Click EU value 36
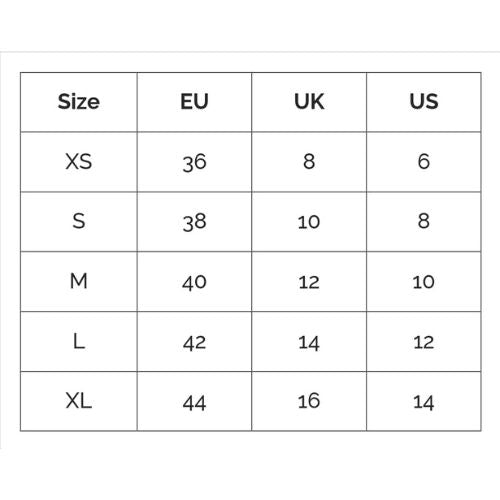The image size is (500, 500). tap(194, 163)
